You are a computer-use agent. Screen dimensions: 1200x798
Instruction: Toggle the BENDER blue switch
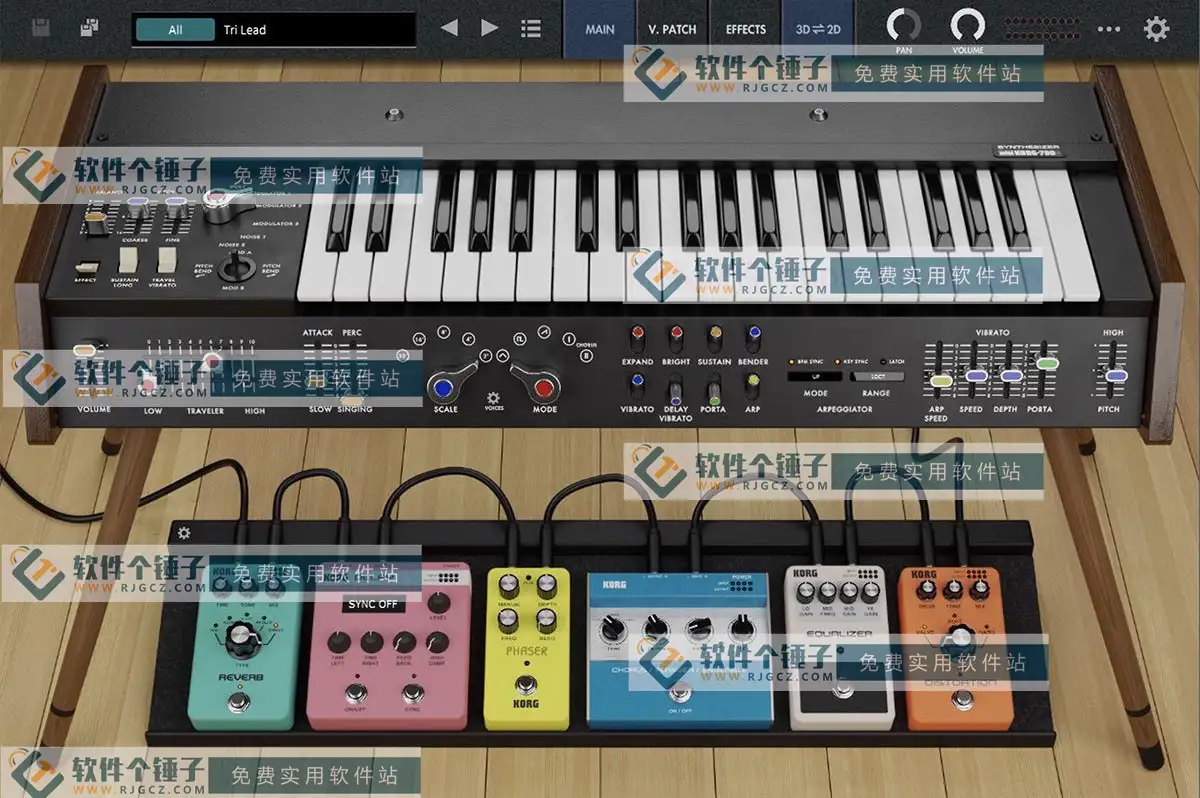click(x=753, y=335)
